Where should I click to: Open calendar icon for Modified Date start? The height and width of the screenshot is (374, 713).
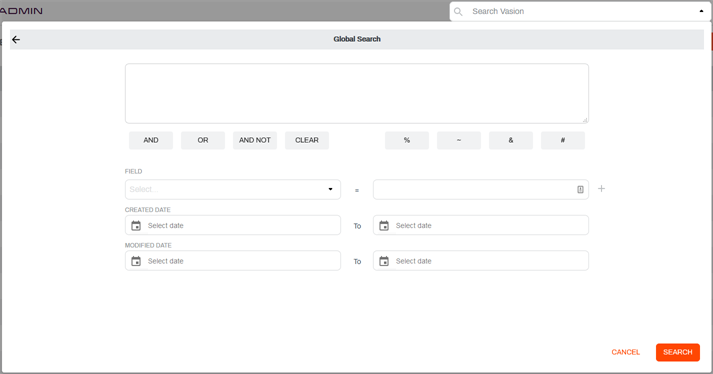pyautogui.click(x=136, y=261)
